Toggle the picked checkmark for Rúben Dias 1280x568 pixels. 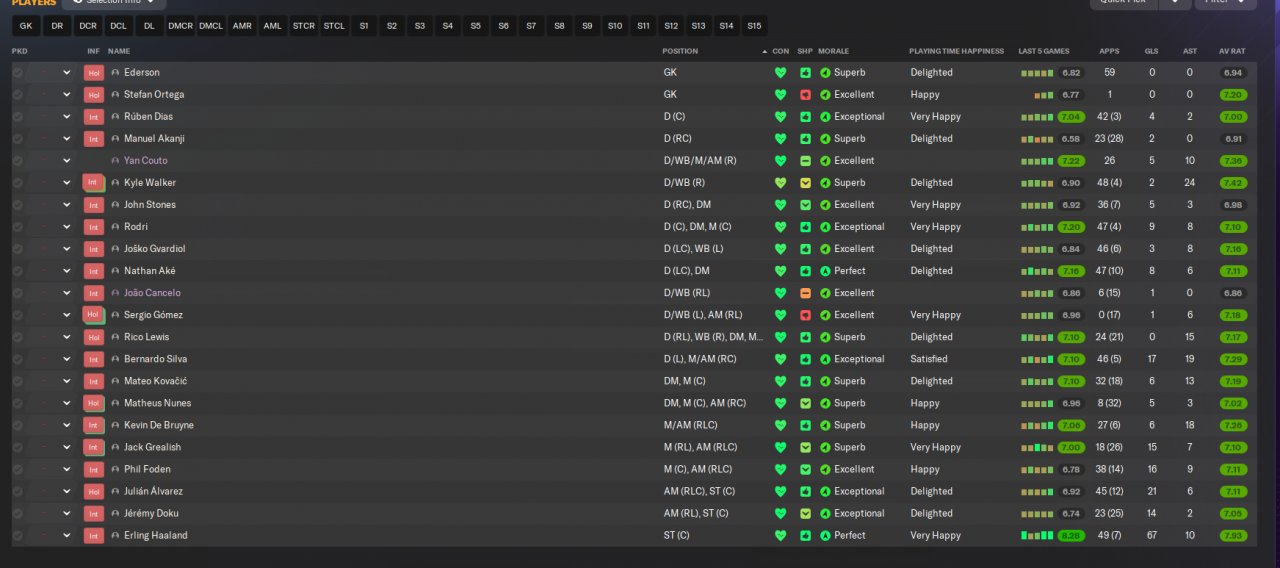(x=17, y=117)
